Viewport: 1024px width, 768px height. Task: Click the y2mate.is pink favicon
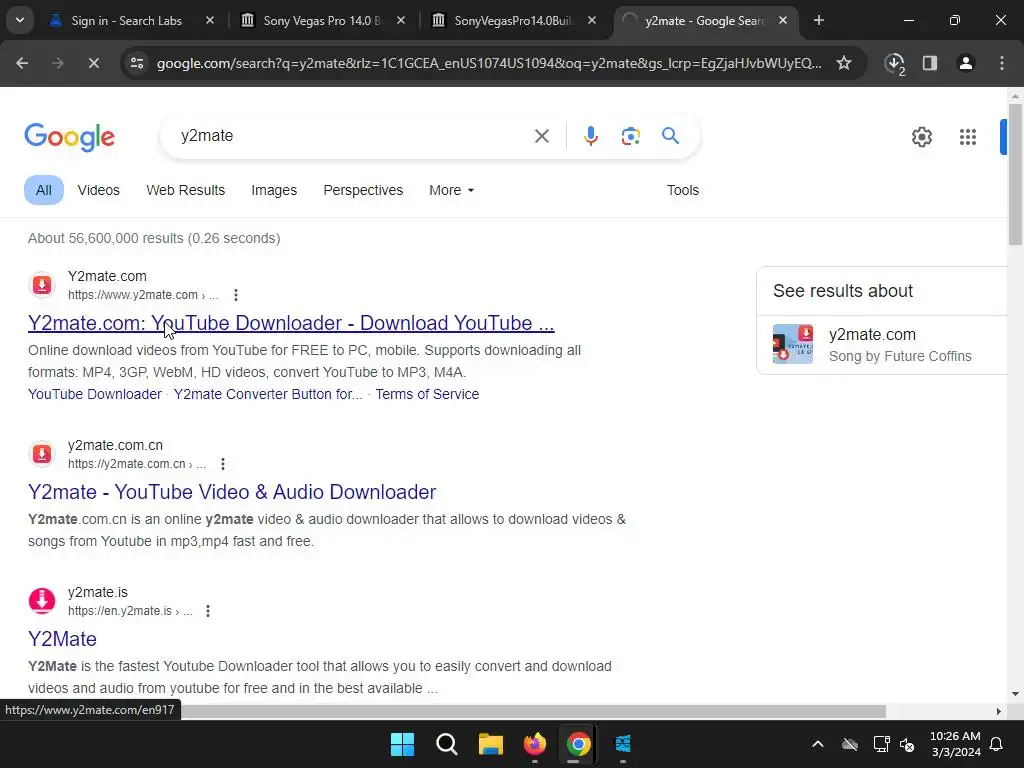click(42, 601)
